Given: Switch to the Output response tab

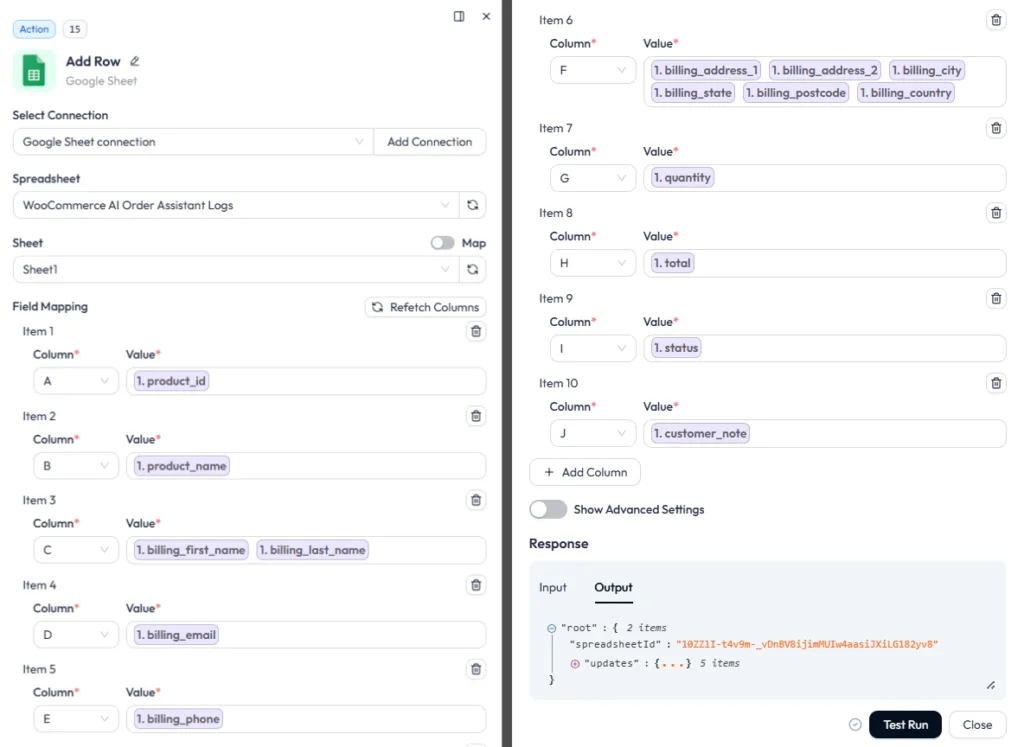Looking at the screenshot, I should click(x=613, y=588).
